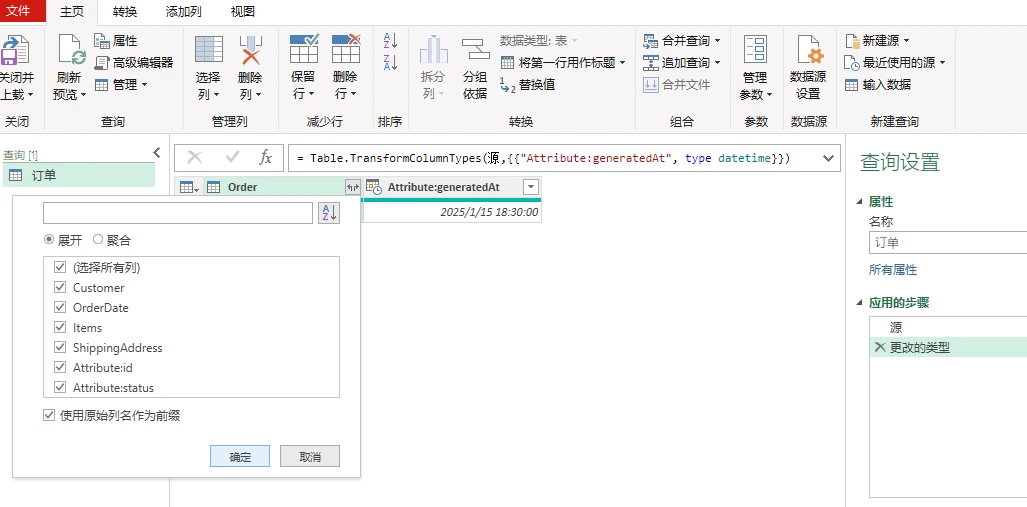Click the search box in the expand popup
Viewport: 1027px width, 507px height.
point(177,213)
